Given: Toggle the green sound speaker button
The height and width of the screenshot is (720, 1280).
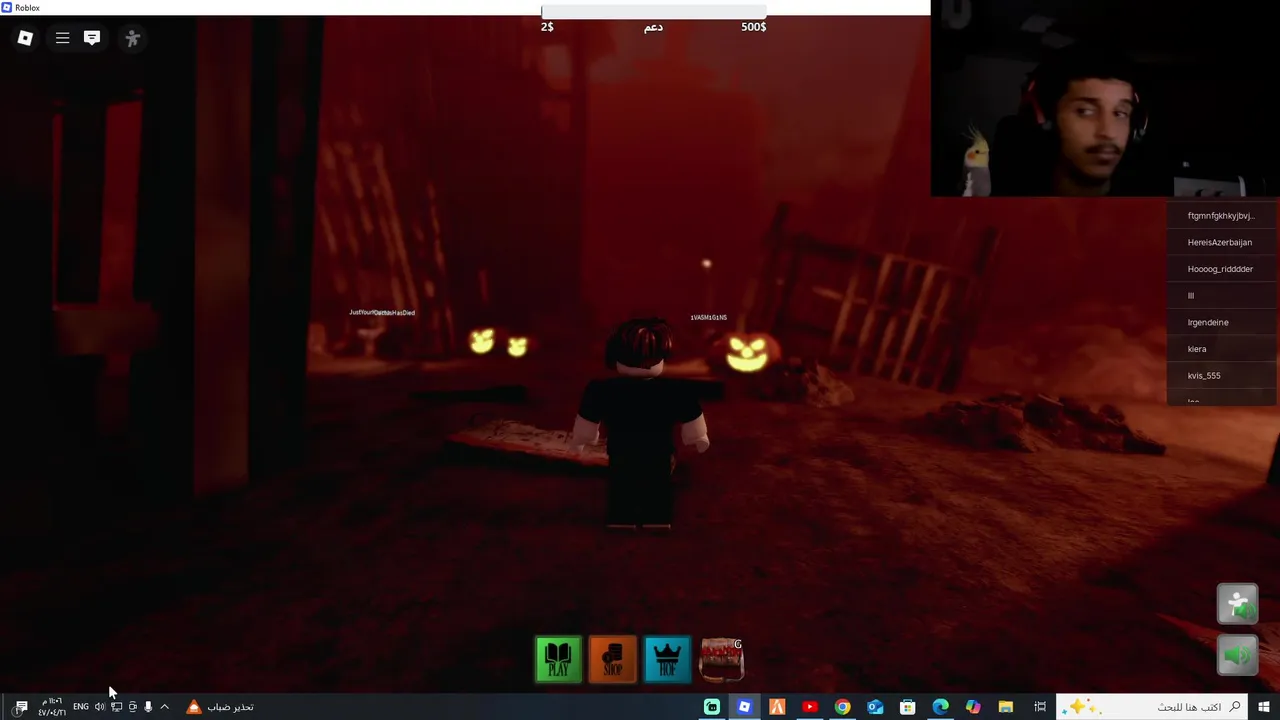Looking at the screenshot, I should (1237, 656).
